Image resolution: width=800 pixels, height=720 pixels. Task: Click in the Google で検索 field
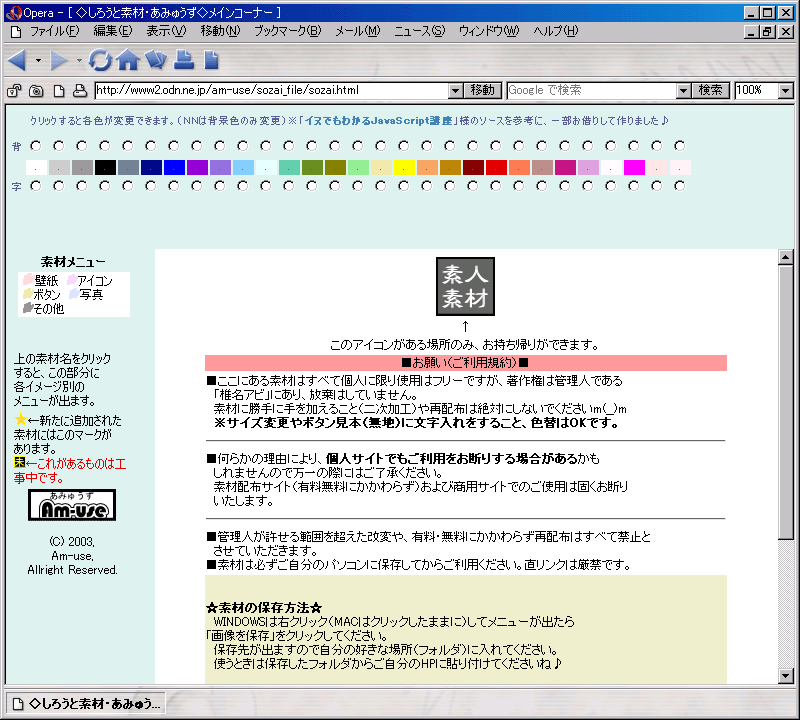592,90
